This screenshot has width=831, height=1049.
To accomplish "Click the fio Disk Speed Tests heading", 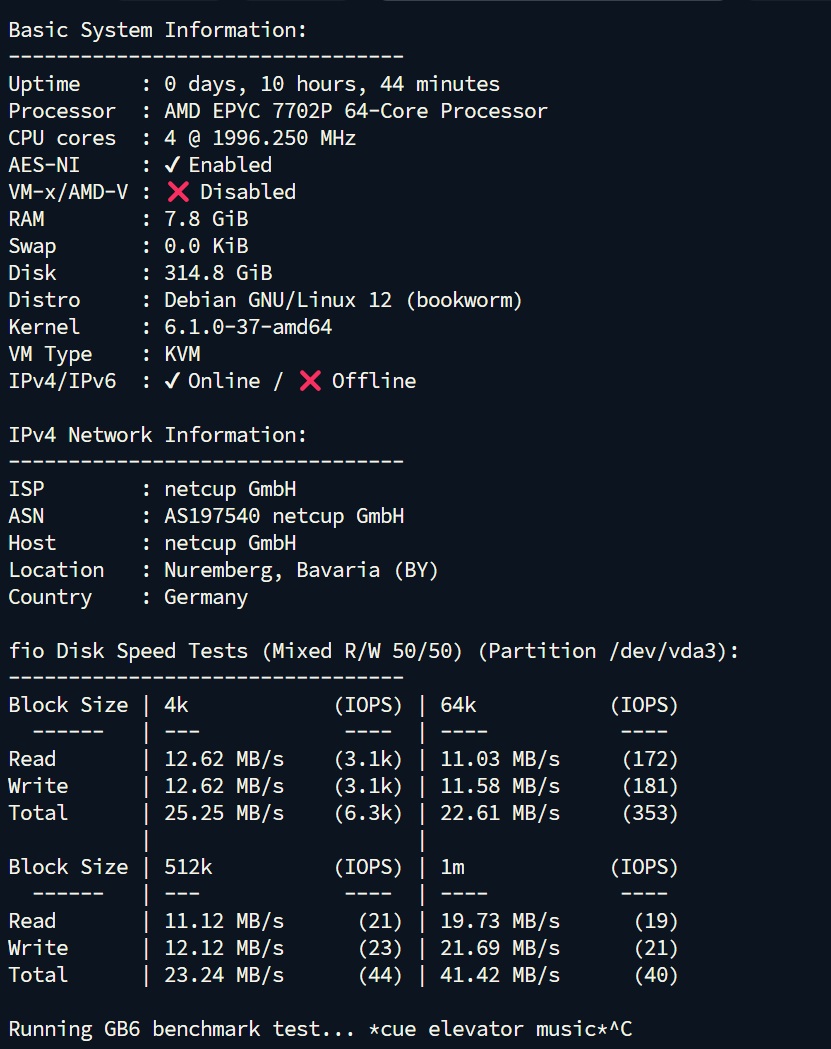I will (x=374, y=651).
